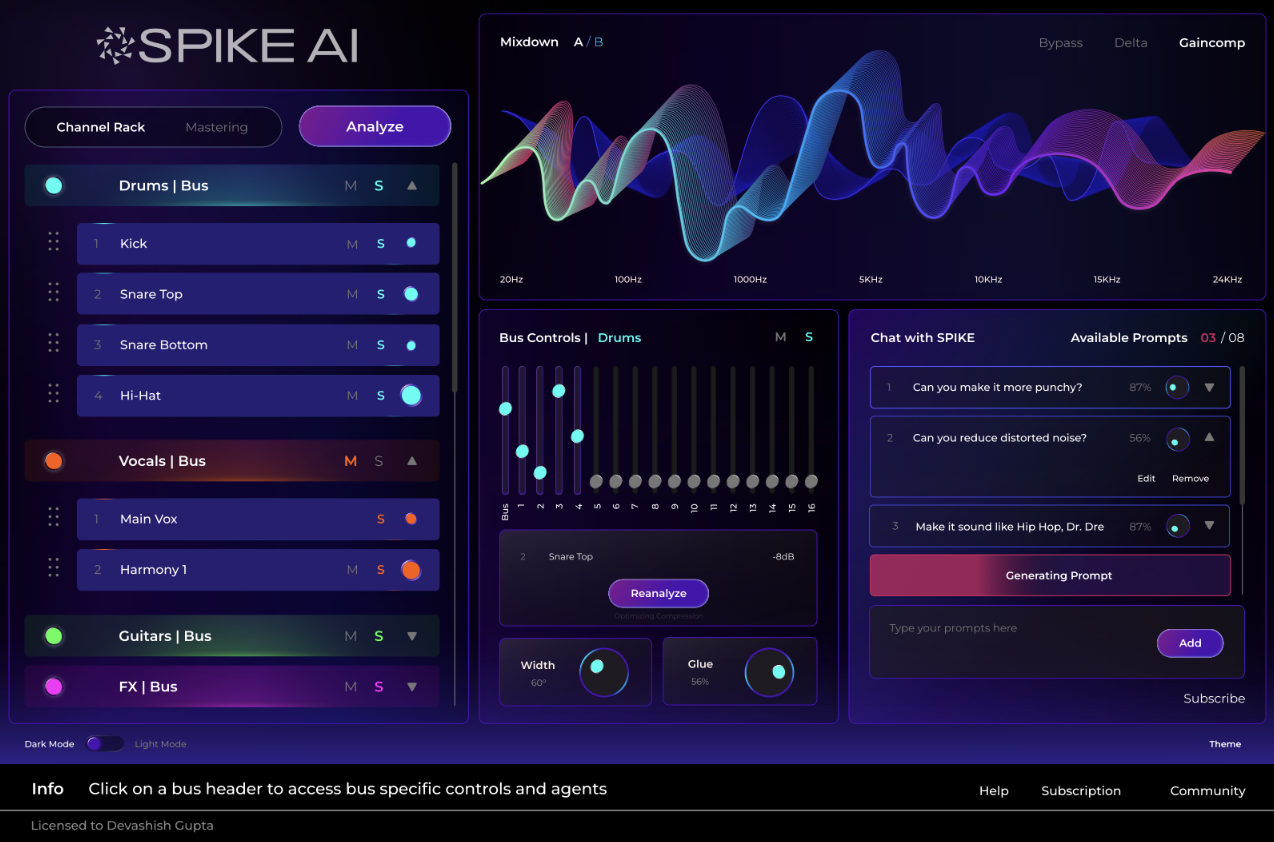This screenshot has width=1274, height=842.
Task: Click the Reanalyze button for Snare Top
Action: [x=658, y=593]
